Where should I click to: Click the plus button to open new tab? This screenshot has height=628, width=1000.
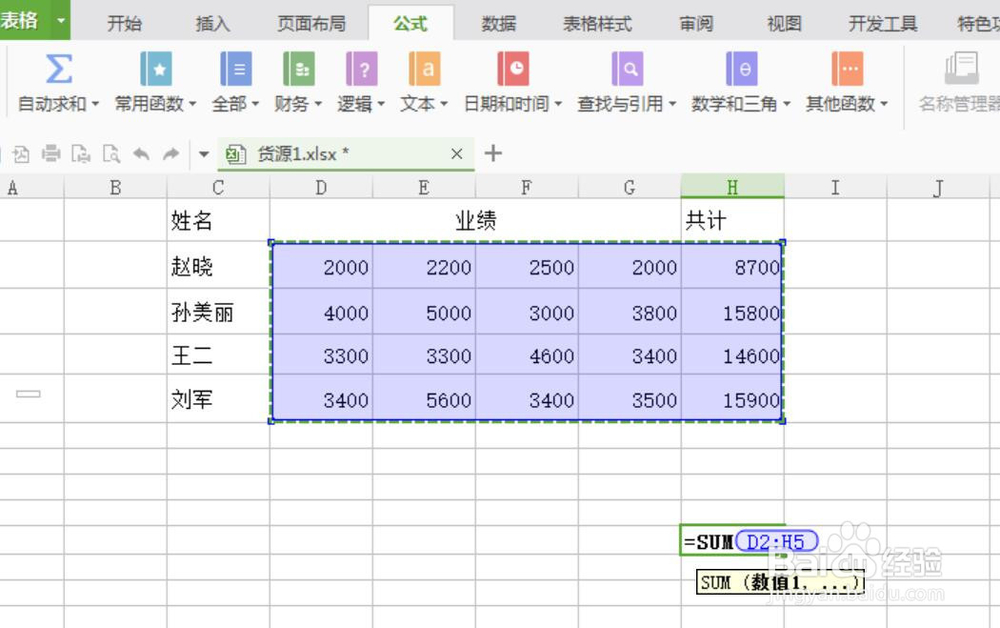(x=491, y=154)
